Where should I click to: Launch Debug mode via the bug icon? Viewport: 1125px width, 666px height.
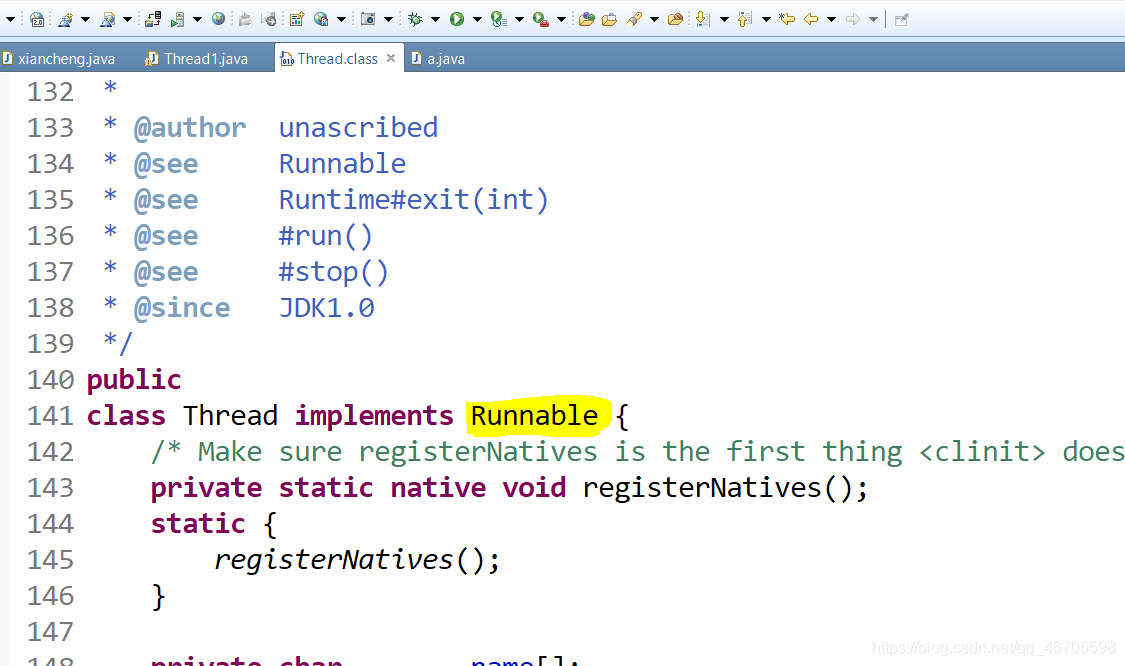click(x=416, y=18)
